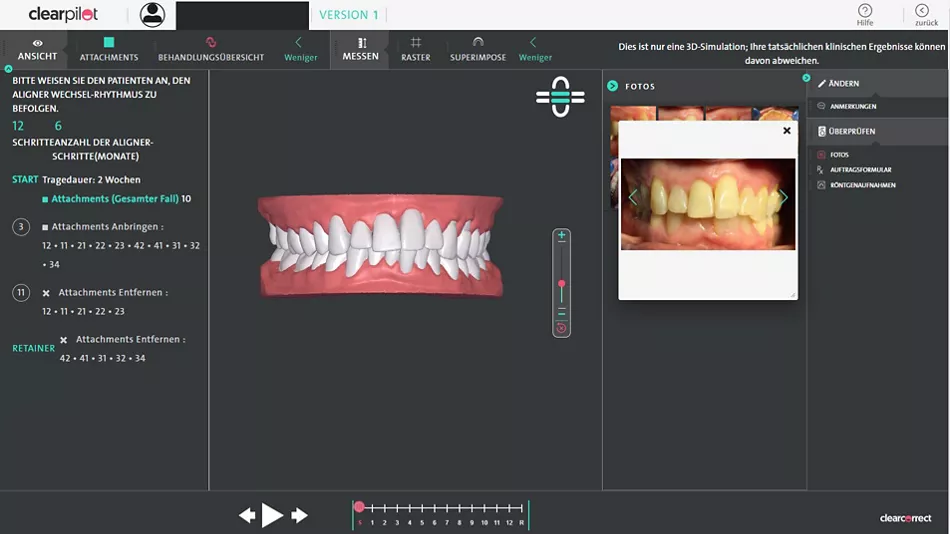Select the Attachments tool
Viewport: 950px width, 534px height.
point(109,49)
